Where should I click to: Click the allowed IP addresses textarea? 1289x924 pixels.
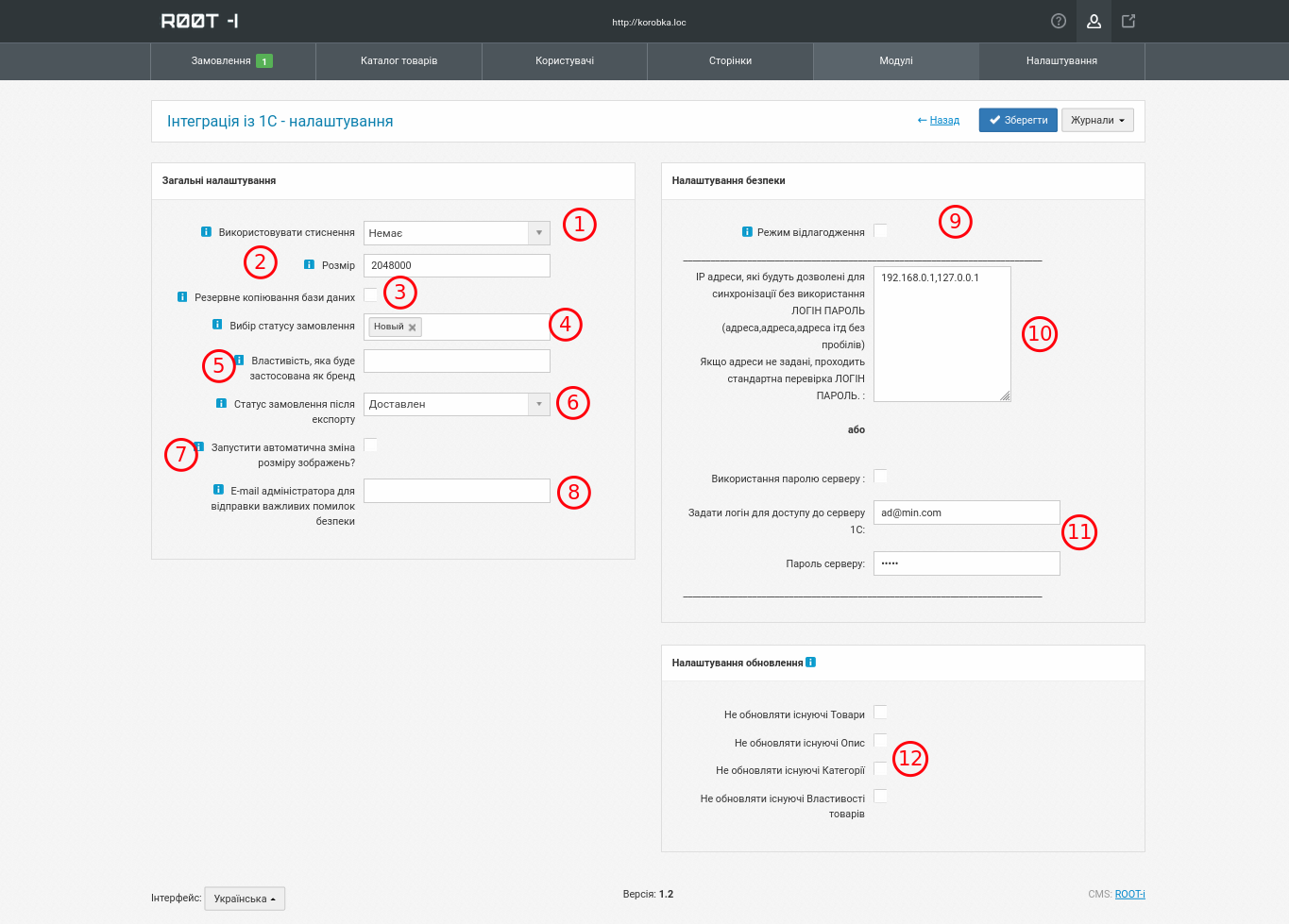coord(941,334)
